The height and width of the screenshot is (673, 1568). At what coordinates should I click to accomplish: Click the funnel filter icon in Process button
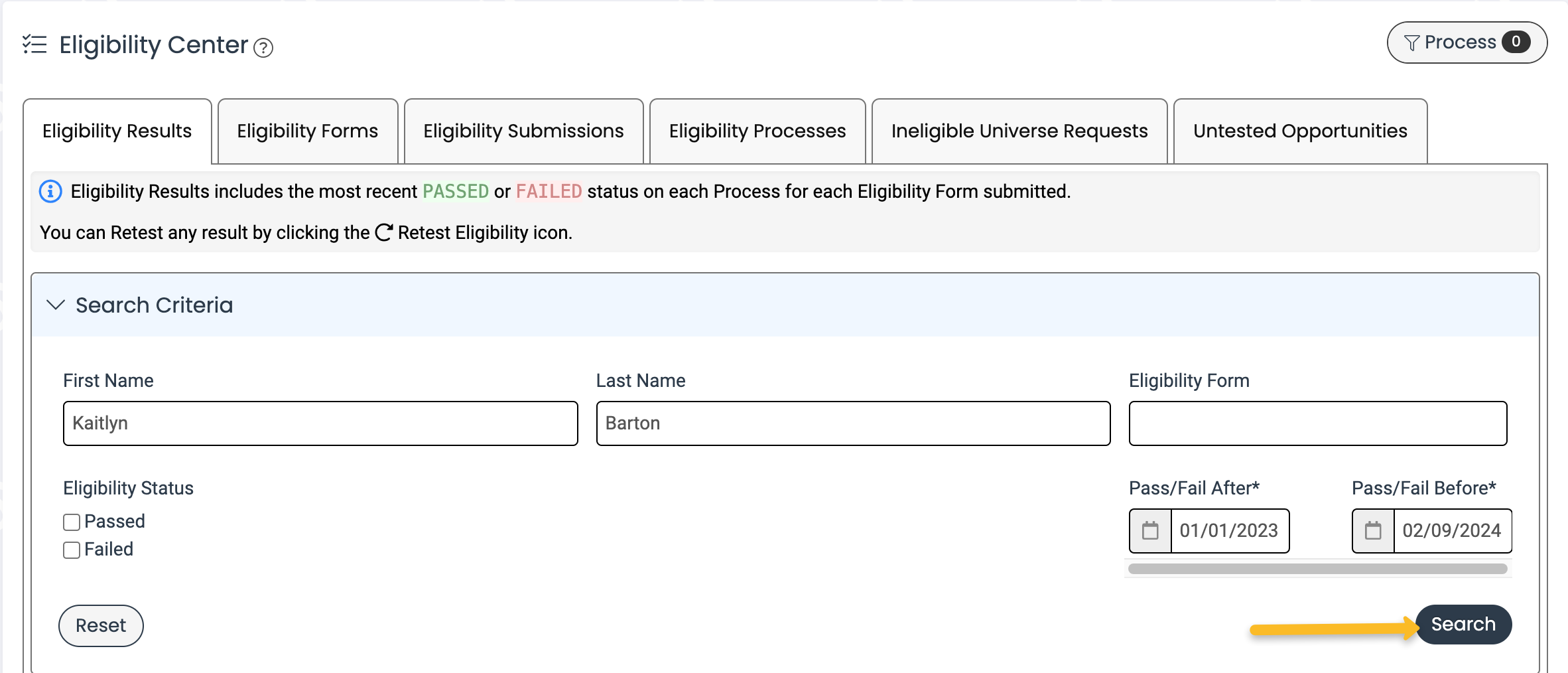(1411, 43)
